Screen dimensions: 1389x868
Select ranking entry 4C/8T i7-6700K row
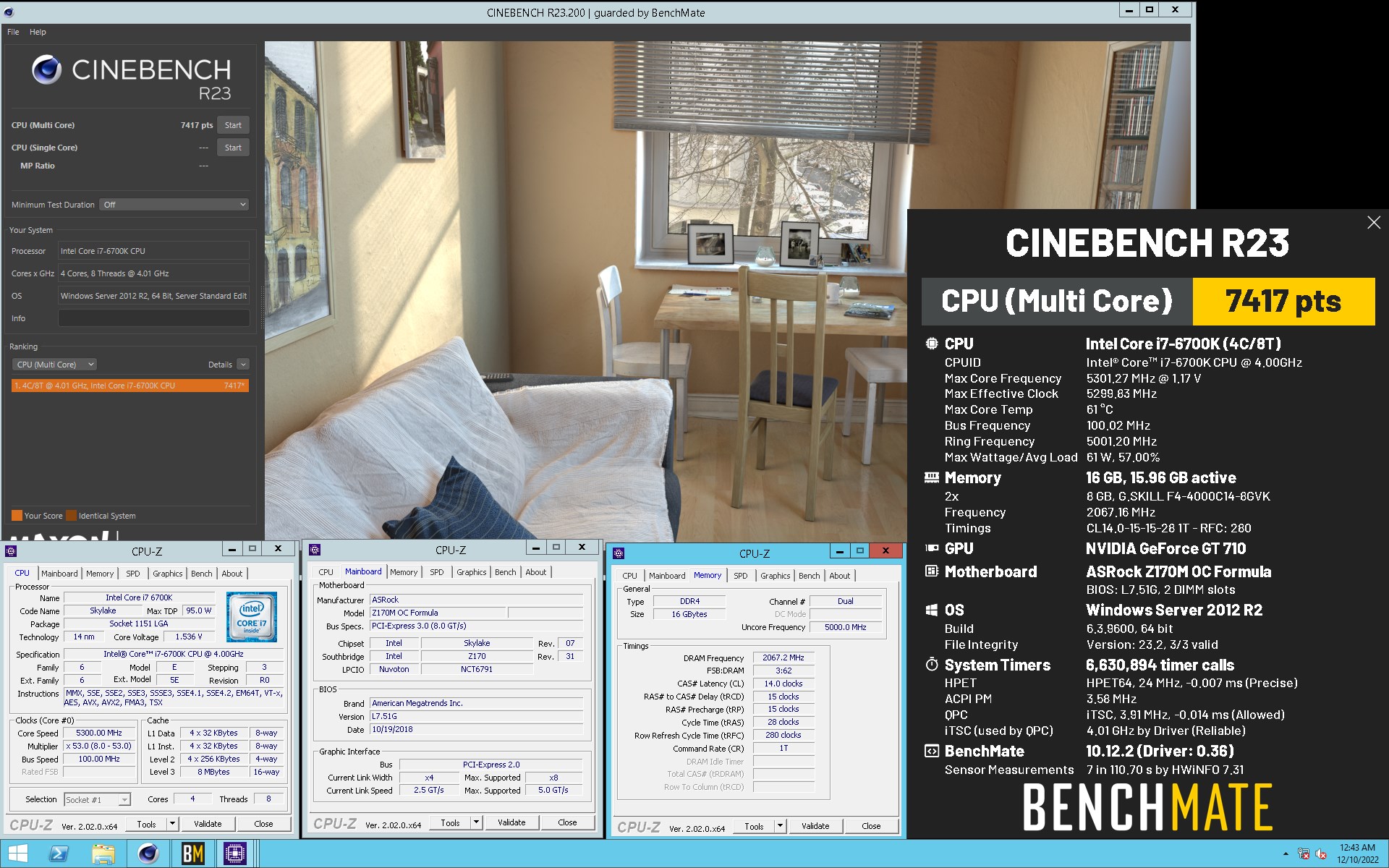[x=130, y=386]
